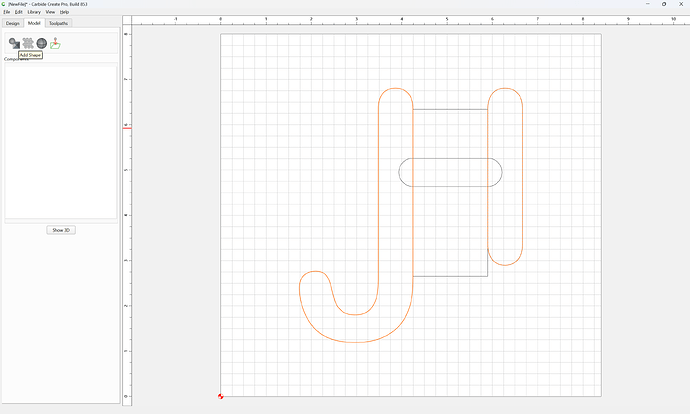Select the Model tab
The width and height of the screenshot is (690, 414).
point(34,23)
